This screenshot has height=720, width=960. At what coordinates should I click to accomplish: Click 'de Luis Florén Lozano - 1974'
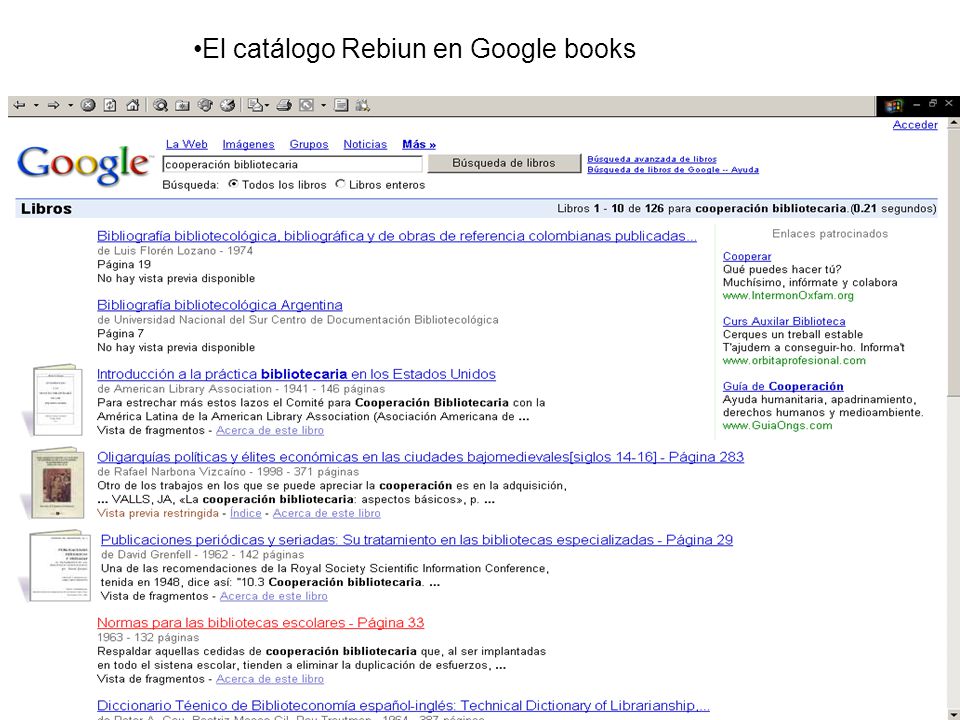pyautogui.click(x=175, y=250)
